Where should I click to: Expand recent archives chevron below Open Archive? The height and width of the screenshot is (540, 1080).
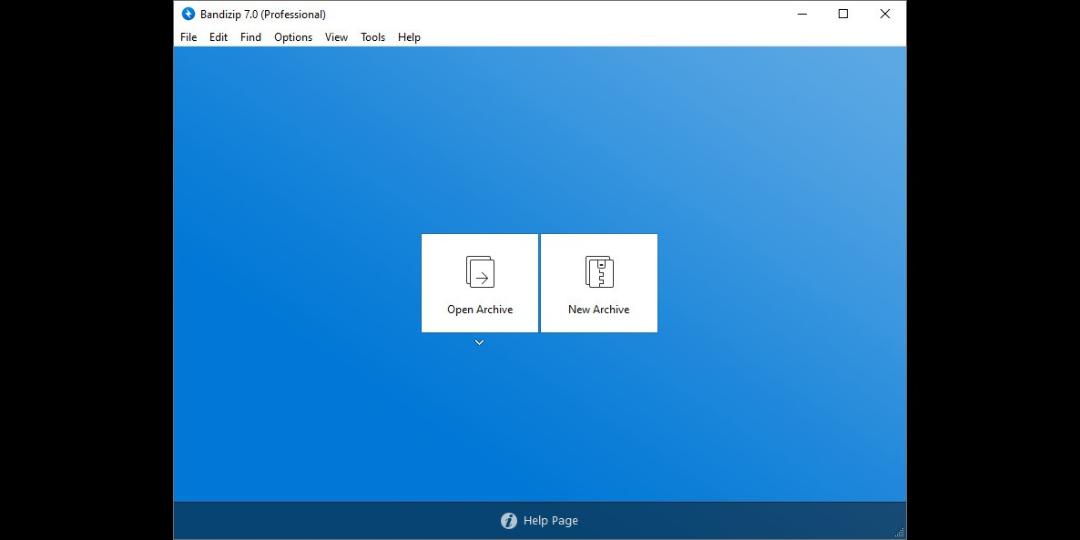pyautogui.click(x=479, y=342)
